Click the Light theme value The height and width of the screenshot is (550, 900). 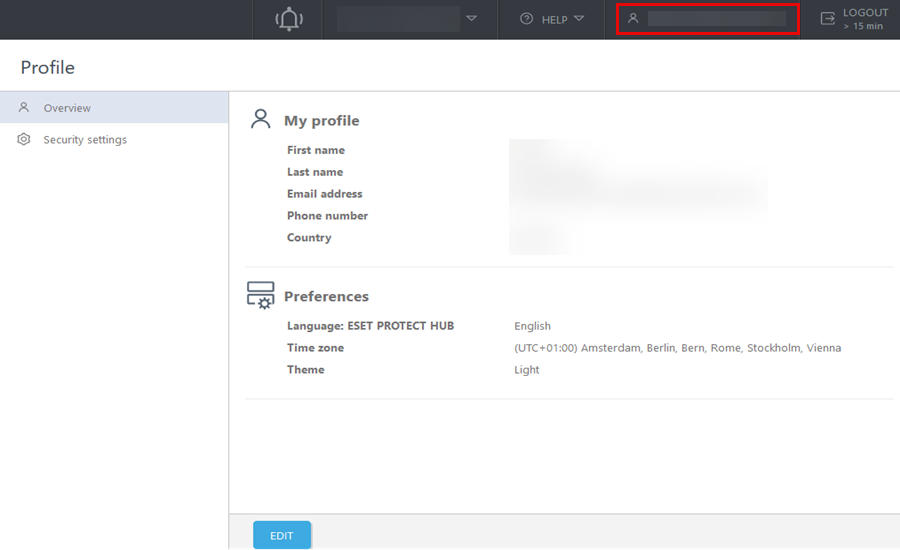[x=527, y=370]
